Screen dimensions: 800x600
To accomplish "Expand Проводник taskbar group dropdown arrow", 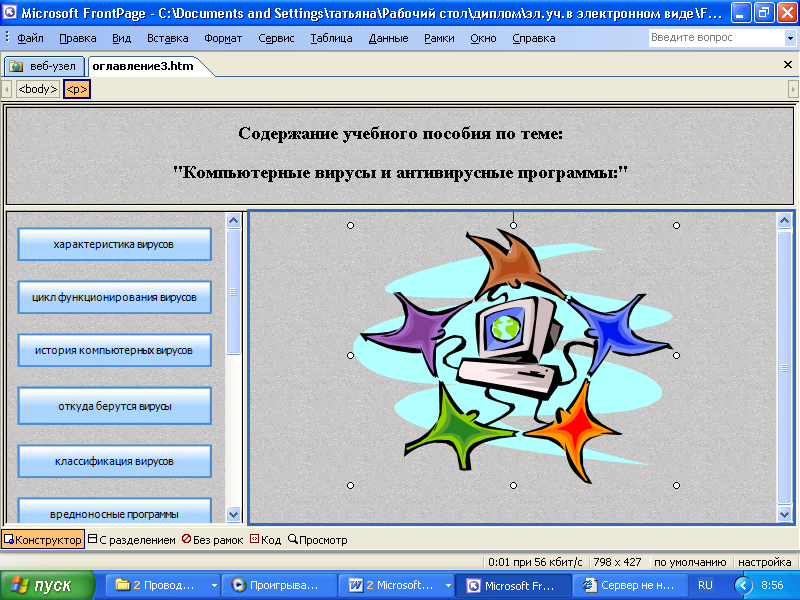I will point(214,586).
